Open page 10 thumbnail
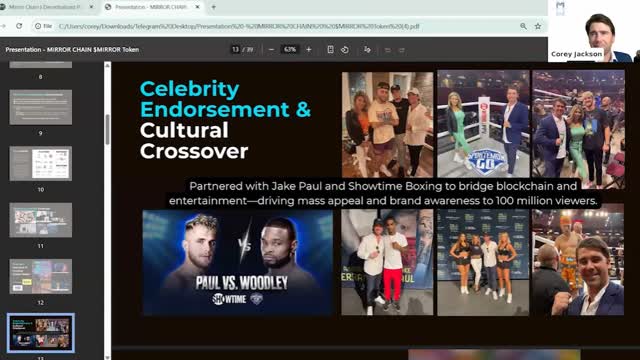The height and width of the screenshot is (360, 640). 40,163
